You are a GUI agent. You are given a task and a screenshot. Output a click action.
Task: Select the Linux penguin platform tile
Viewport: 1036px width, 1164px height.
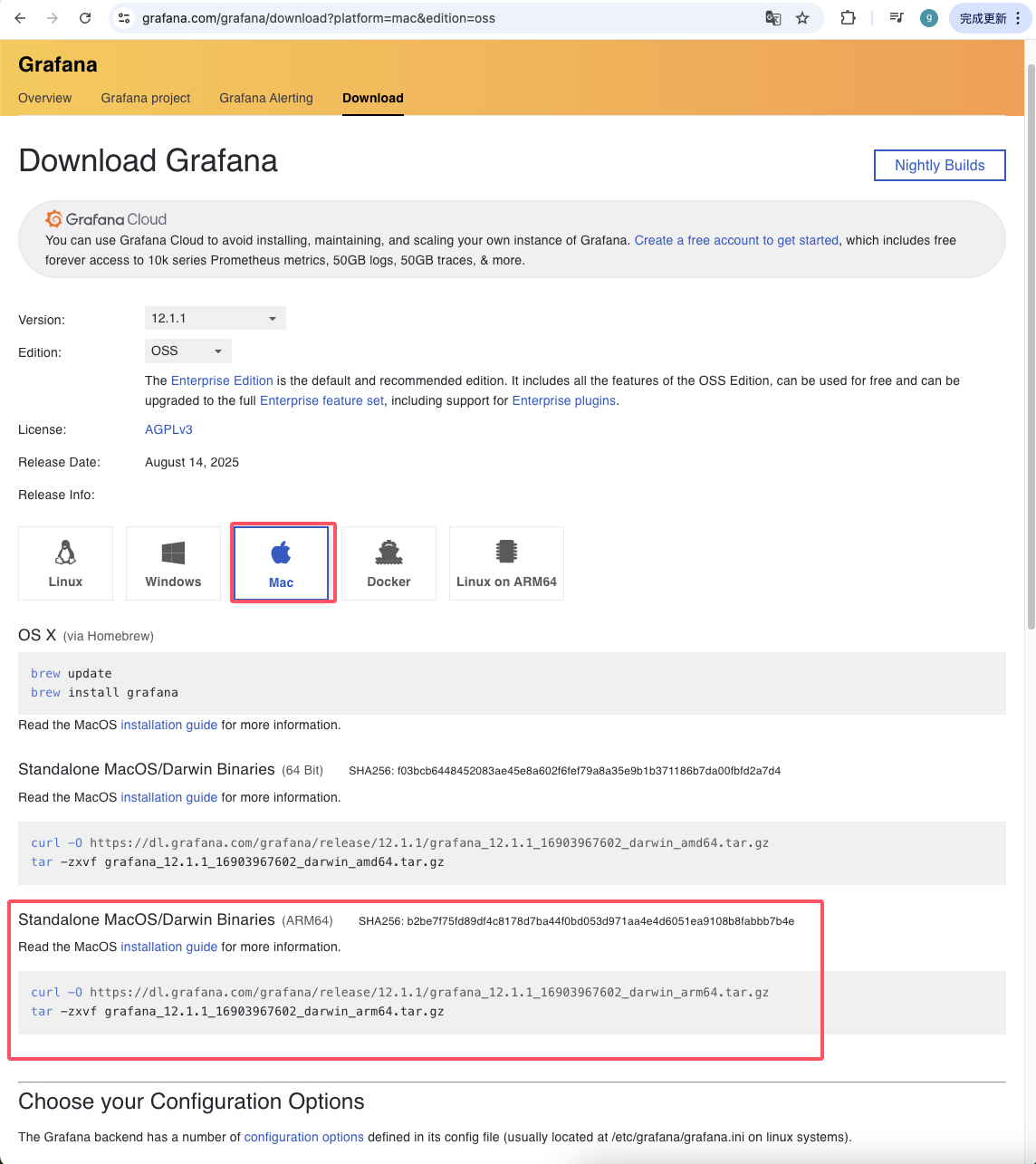click(65, 563)
